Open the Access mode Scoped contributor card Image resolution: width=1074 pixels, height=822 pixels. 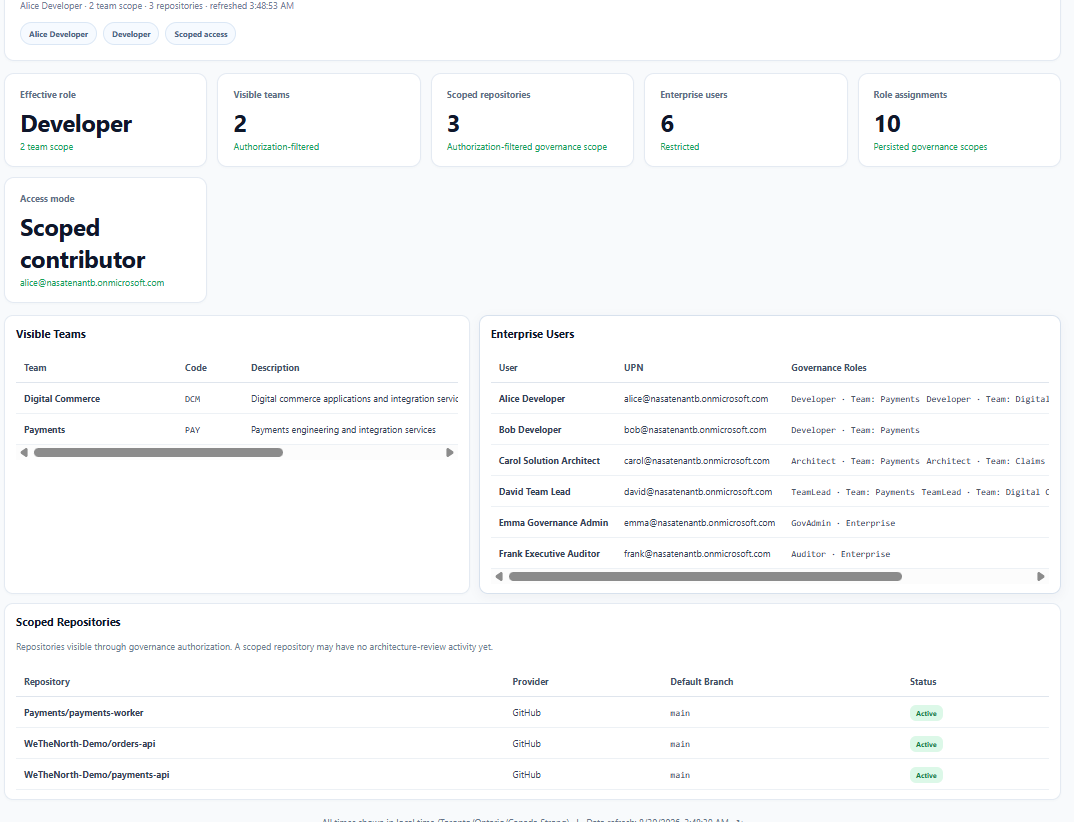pyautogui.click(x=105, y=240)
